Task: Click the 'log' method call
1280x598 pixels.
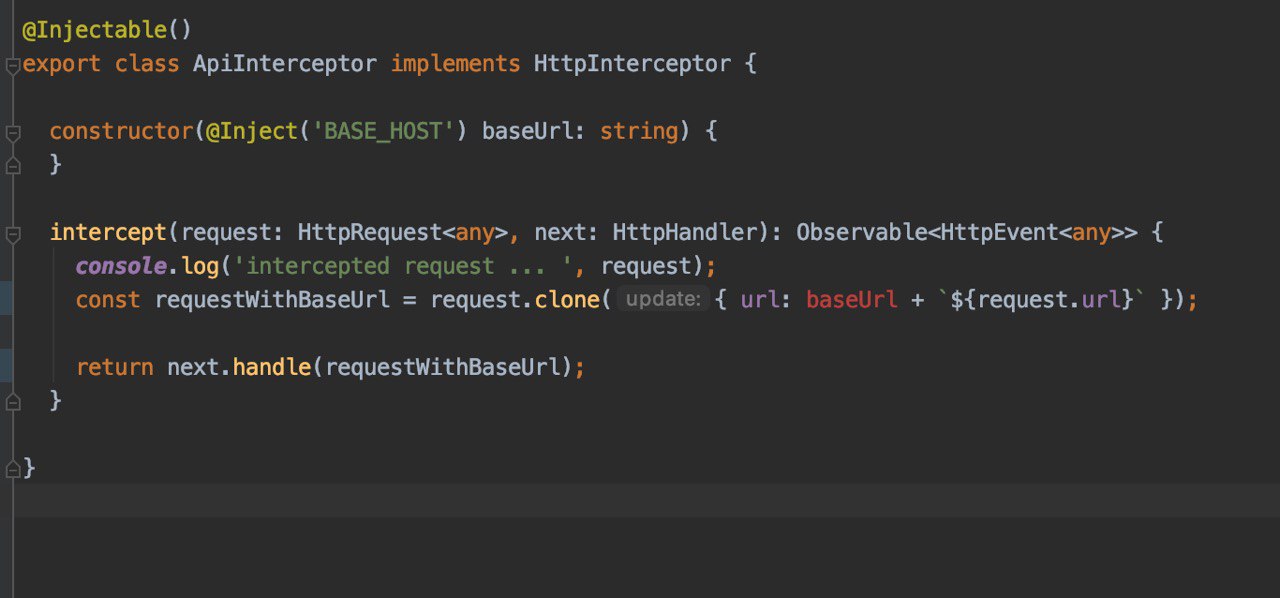Action: click(x=200, y=266)
